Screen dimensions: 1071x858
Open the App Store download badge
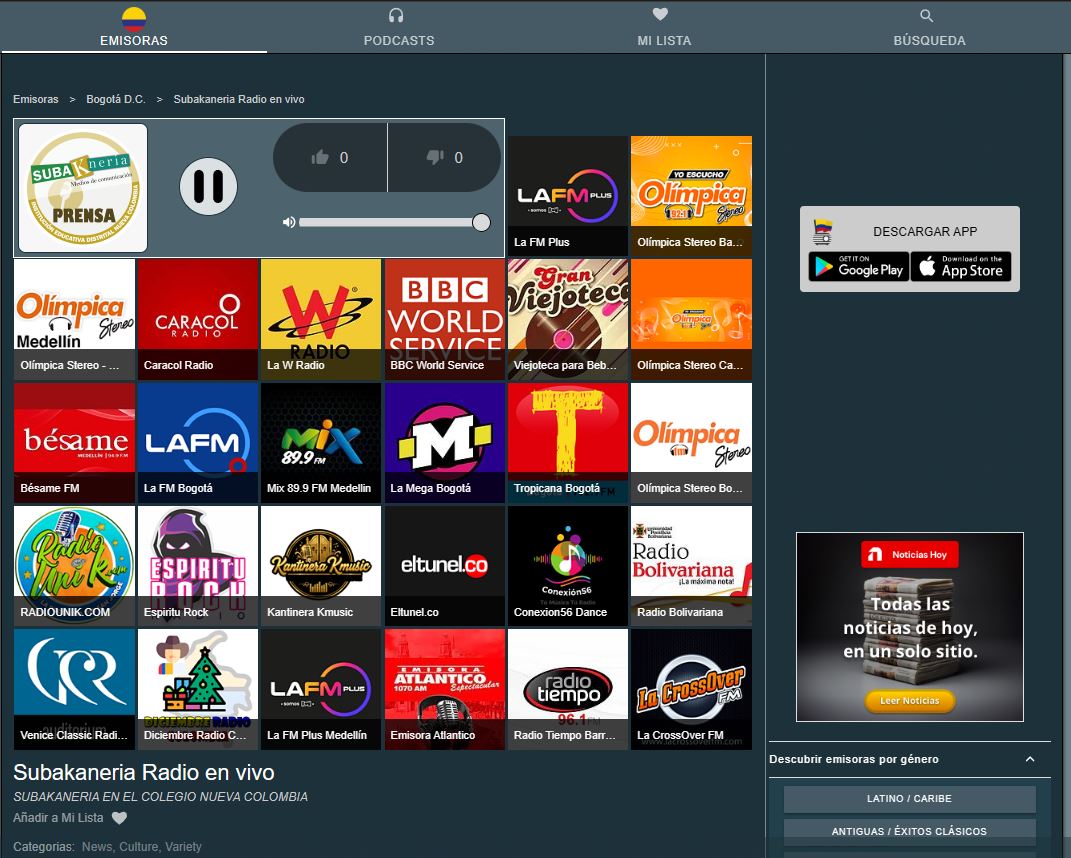tap(961, 267)
